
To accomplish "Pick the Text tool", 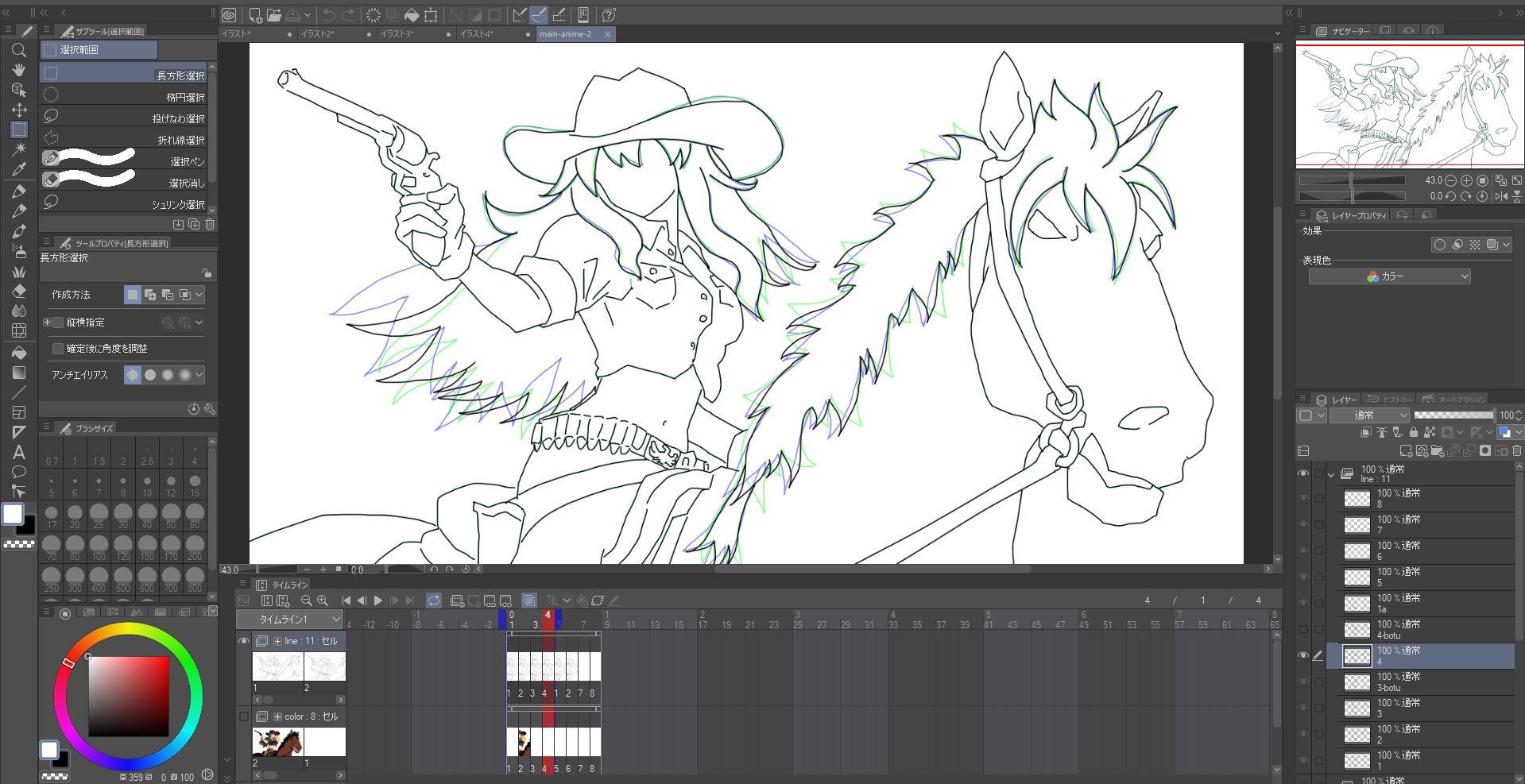I will pyautogui.click(x=19, y=452).
